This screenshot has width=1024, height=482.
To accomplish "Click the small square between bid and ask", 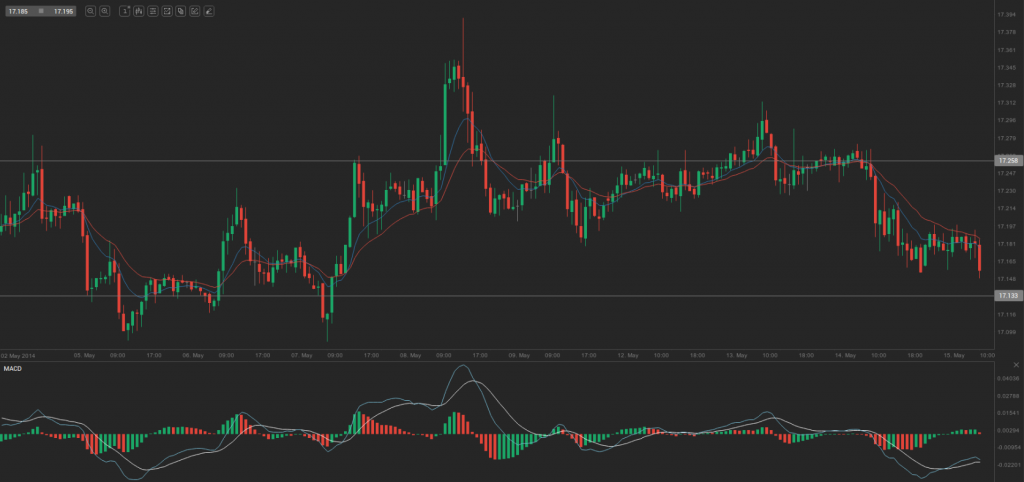I will (42, 11).
